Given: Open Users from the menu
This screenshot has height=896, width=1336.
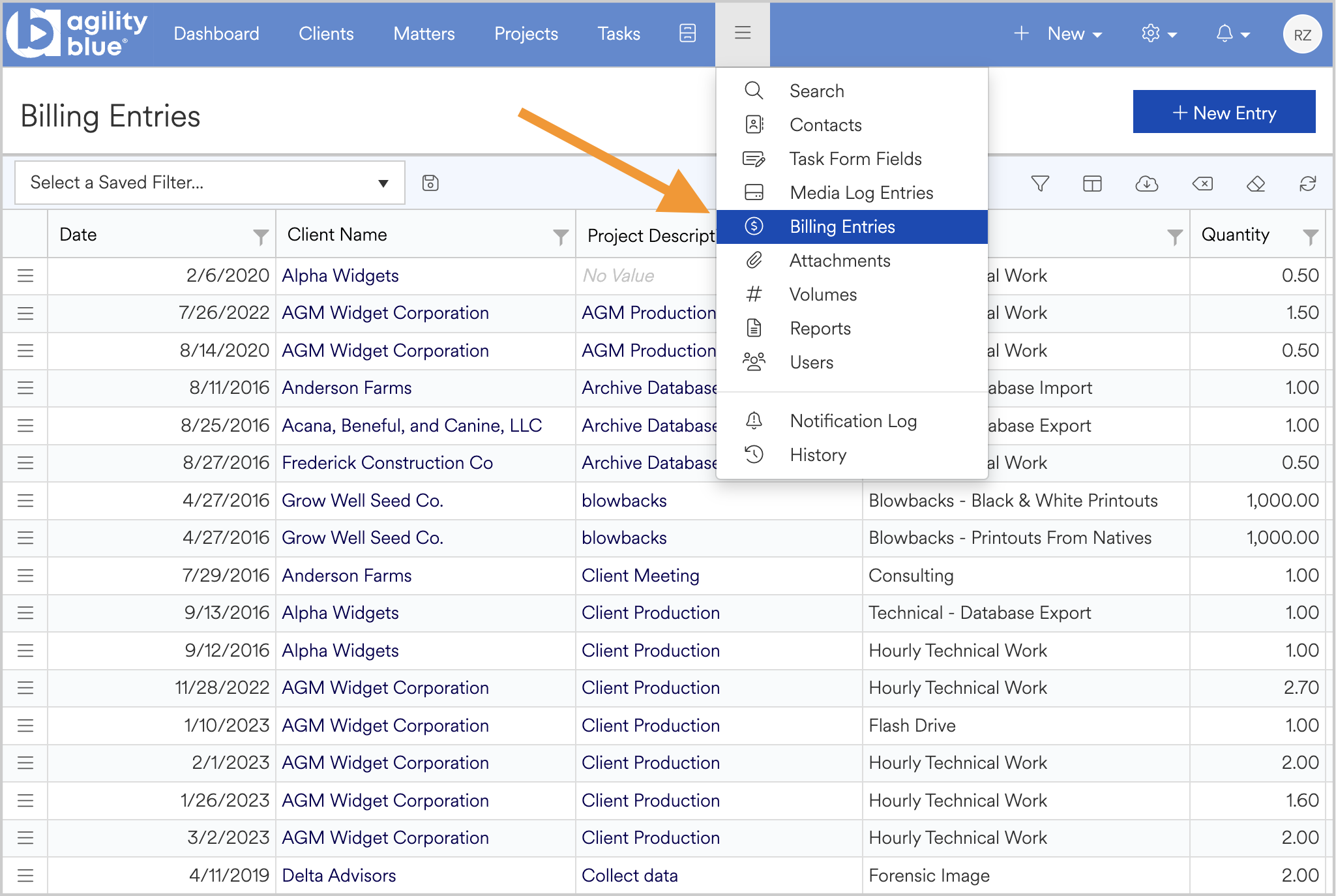Looking at the screenshot, I should coord(852,362).
